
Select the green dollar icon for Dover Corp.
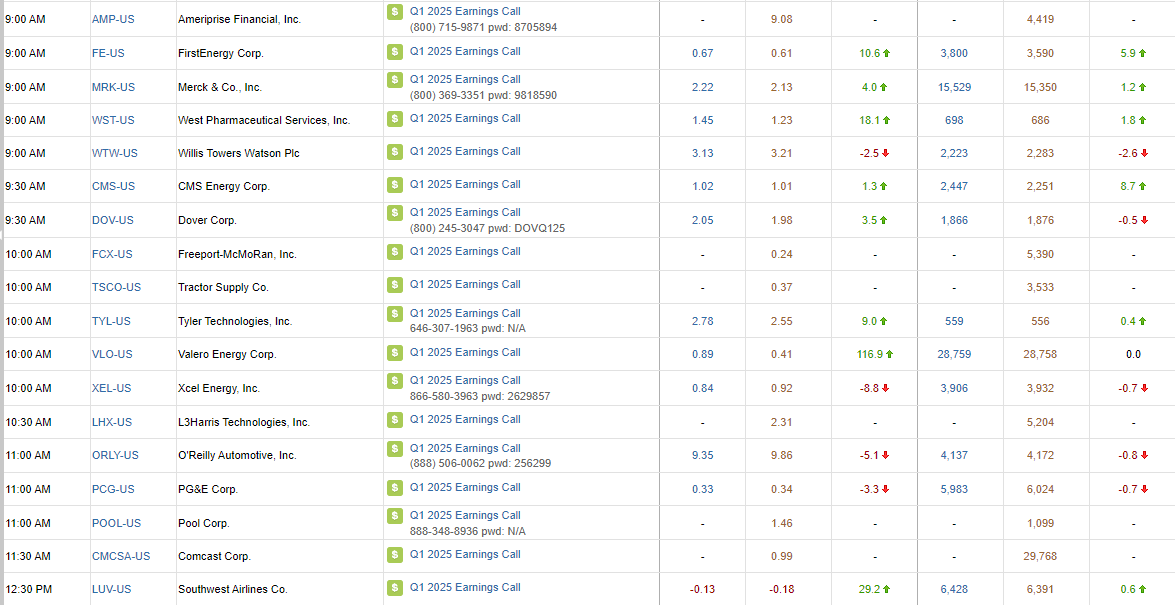[395, 212]
